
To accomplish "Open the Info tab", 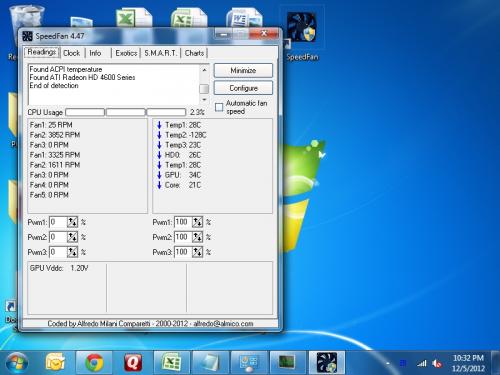I will pos(95,53).
